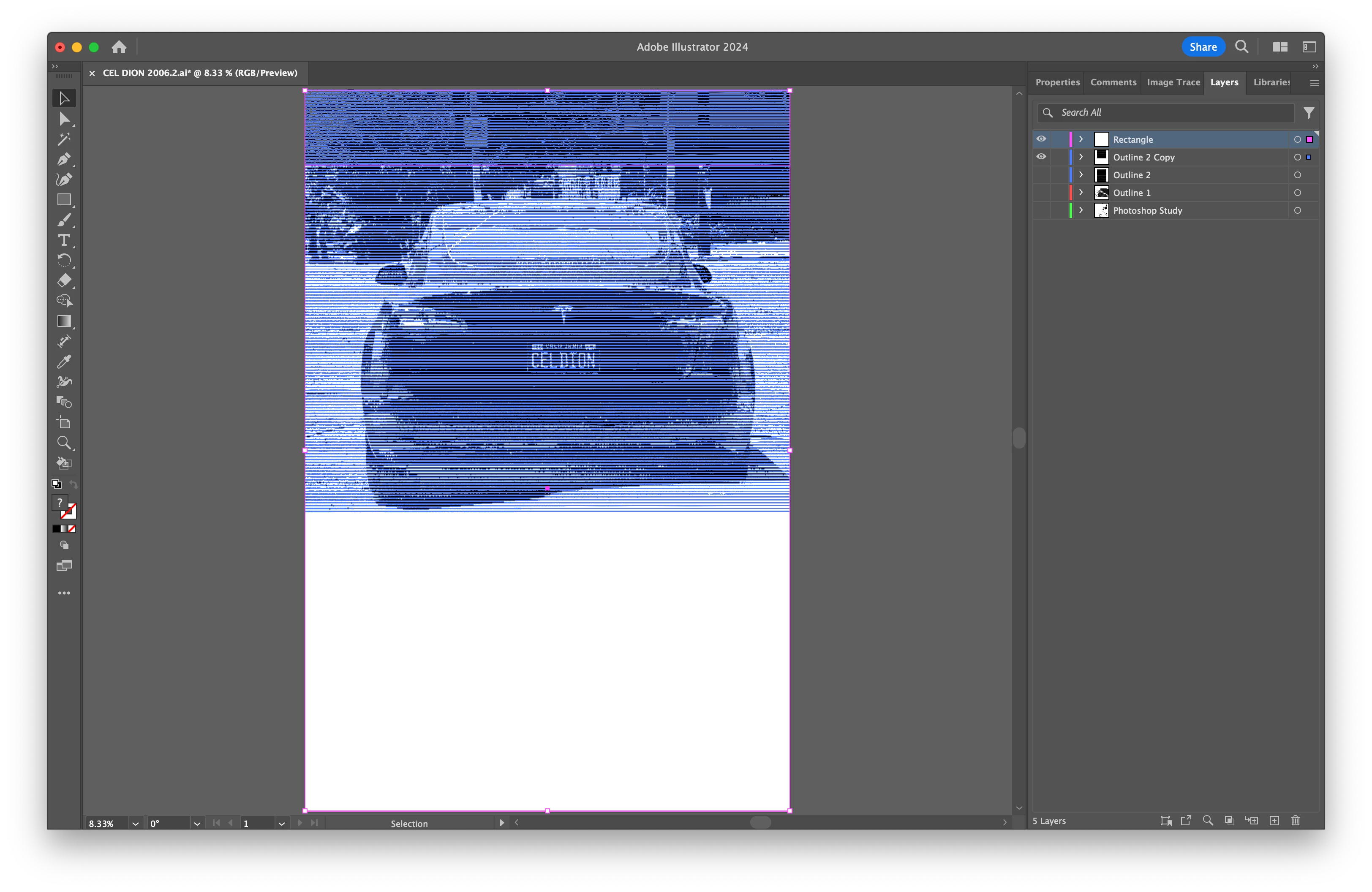This screenshot has width=1372, height=892.
Task: Click the fill color swatch
Action: (60, 503)
